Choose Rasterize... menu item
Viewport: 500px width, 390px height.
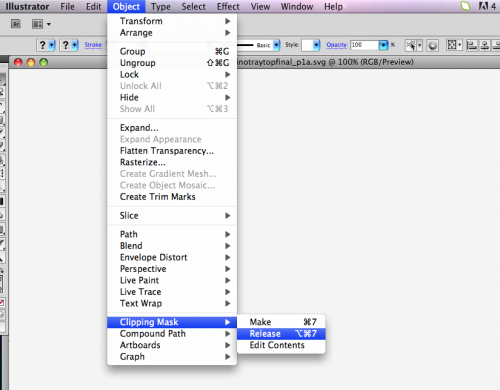172,162
